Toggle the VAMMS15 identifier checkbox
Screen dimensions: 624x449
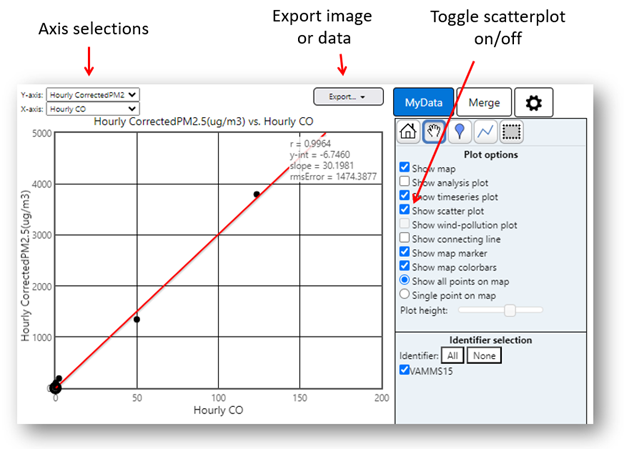coord(404,371)
